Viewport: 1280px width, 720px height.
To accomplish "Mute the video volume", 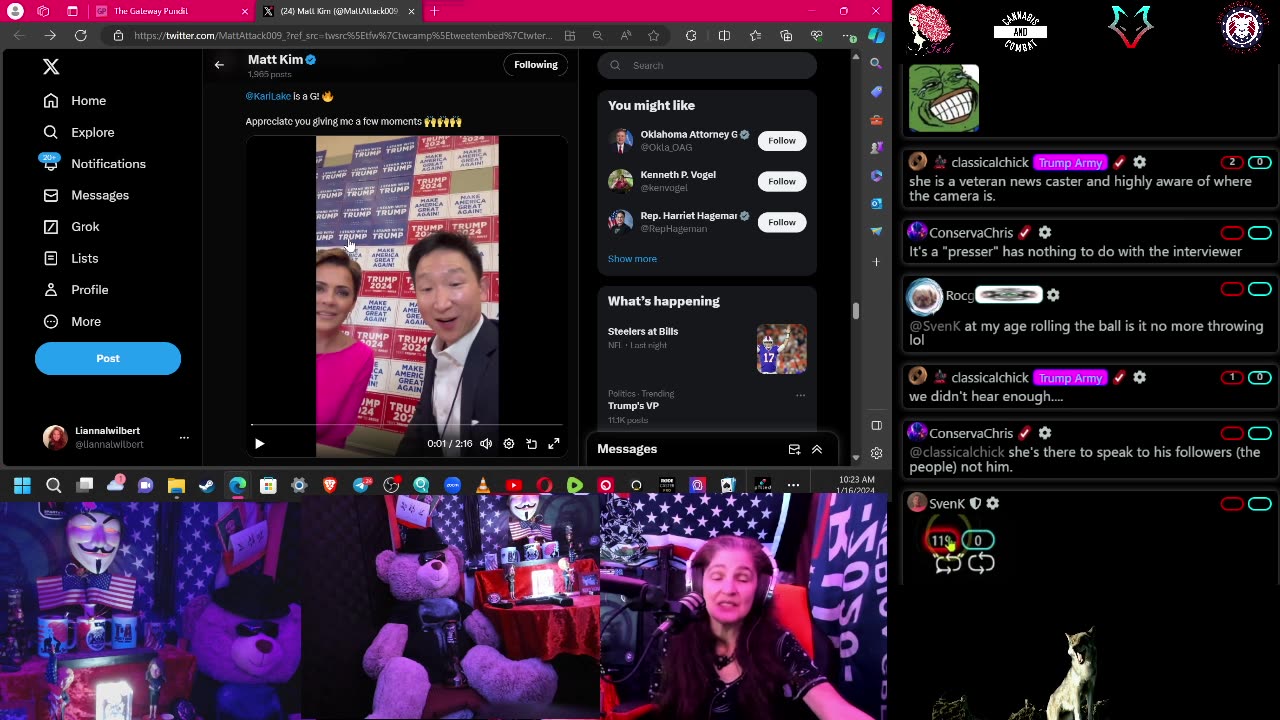I will click(486, 444).
